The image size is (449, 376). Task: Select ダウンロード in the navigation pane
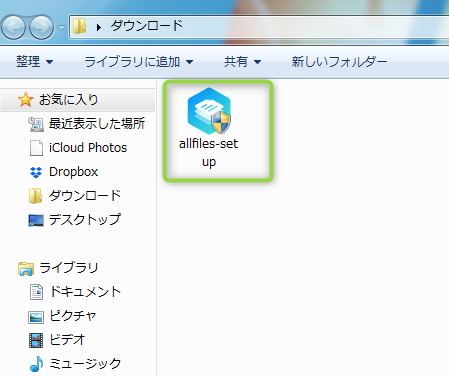(x=85, y=196)
